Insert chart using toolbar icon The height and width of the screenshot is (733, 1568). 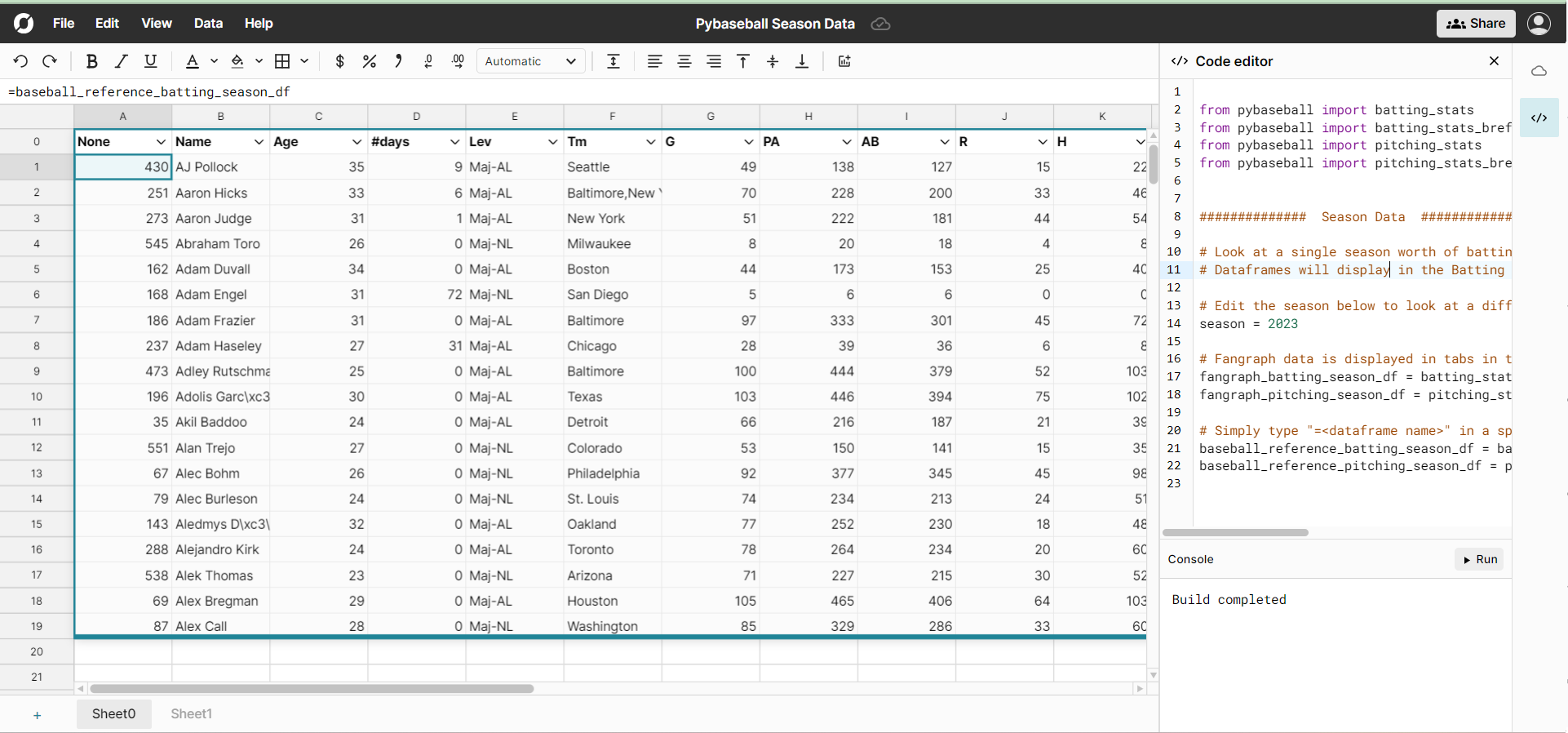844,61
